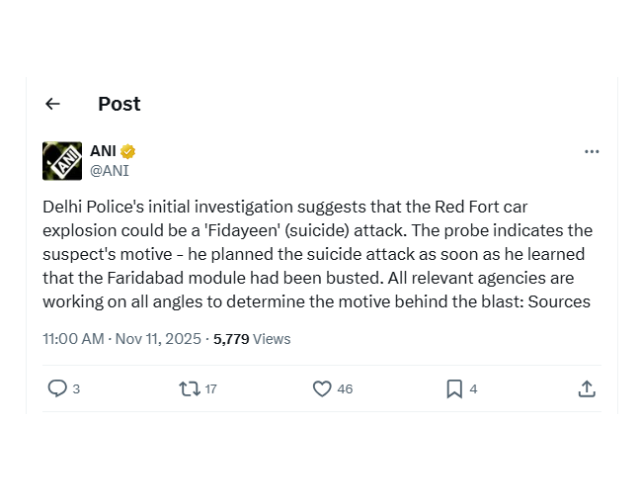Bookmark this post
This screenshot has height=480, width=640.
(454, 389)
